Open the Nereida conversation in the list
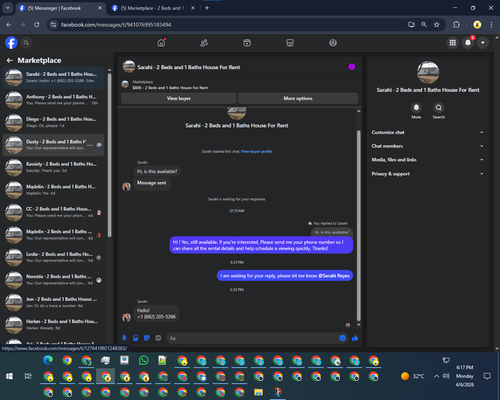Image resolution: width=500 pixels, height=400 pixels. 53,280
